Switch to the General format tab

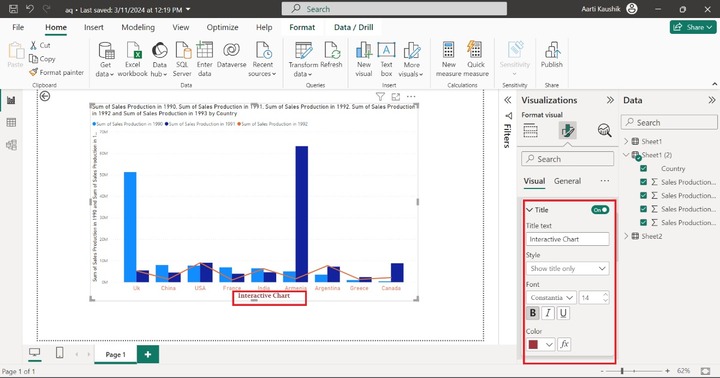tap(567, 181)
